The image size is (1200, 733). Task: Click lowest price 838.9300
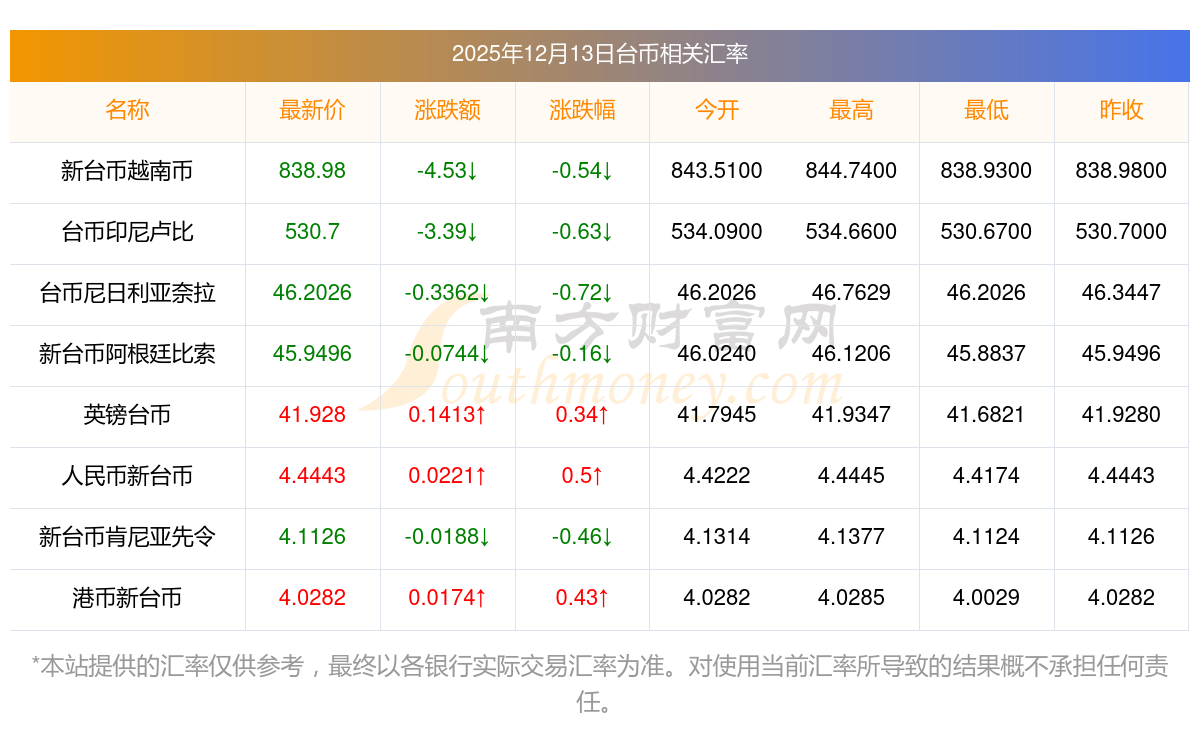coord(986,171)
